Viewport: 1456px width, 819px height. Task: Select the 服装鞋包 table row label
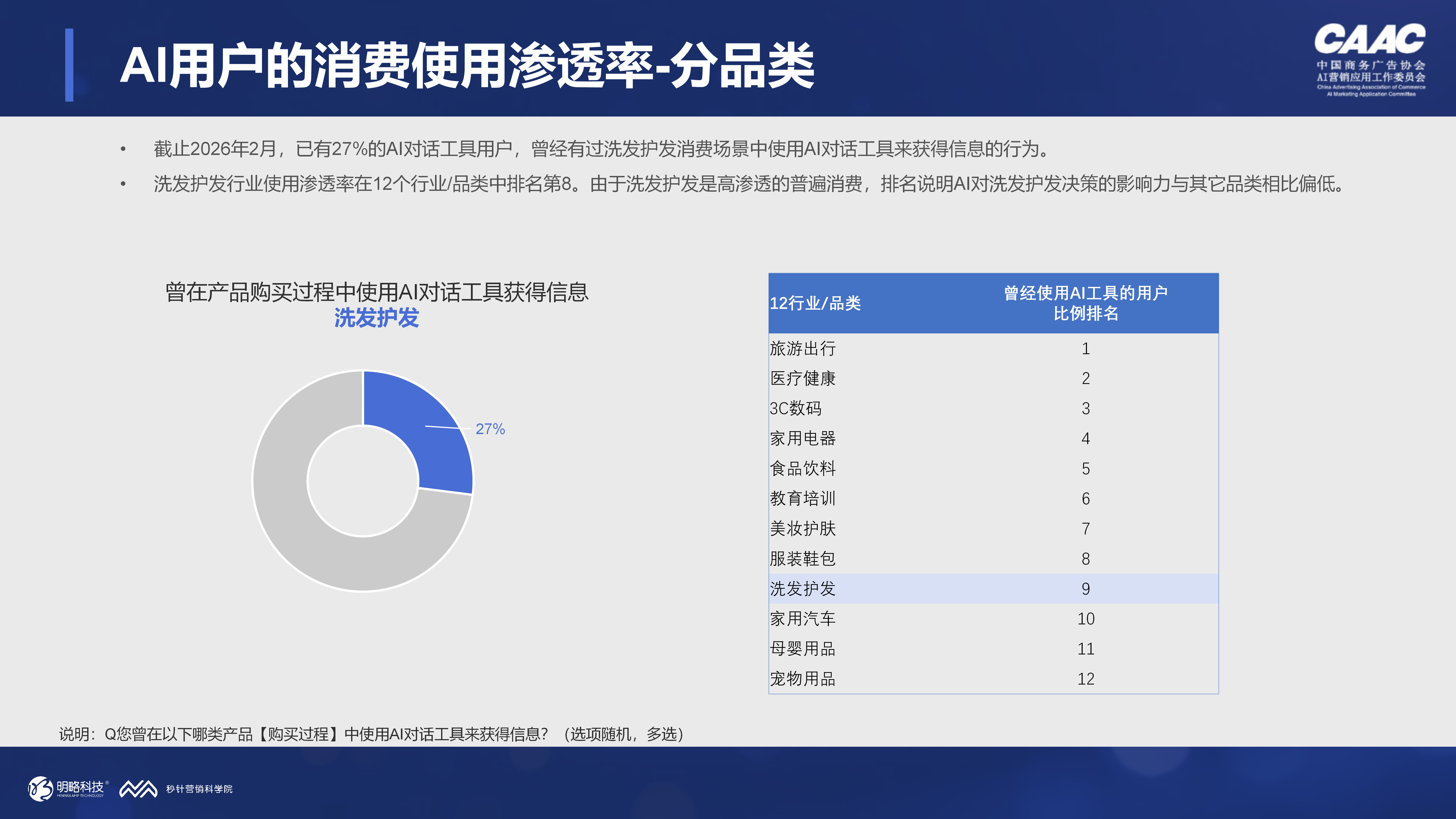[x=803, y=558]
